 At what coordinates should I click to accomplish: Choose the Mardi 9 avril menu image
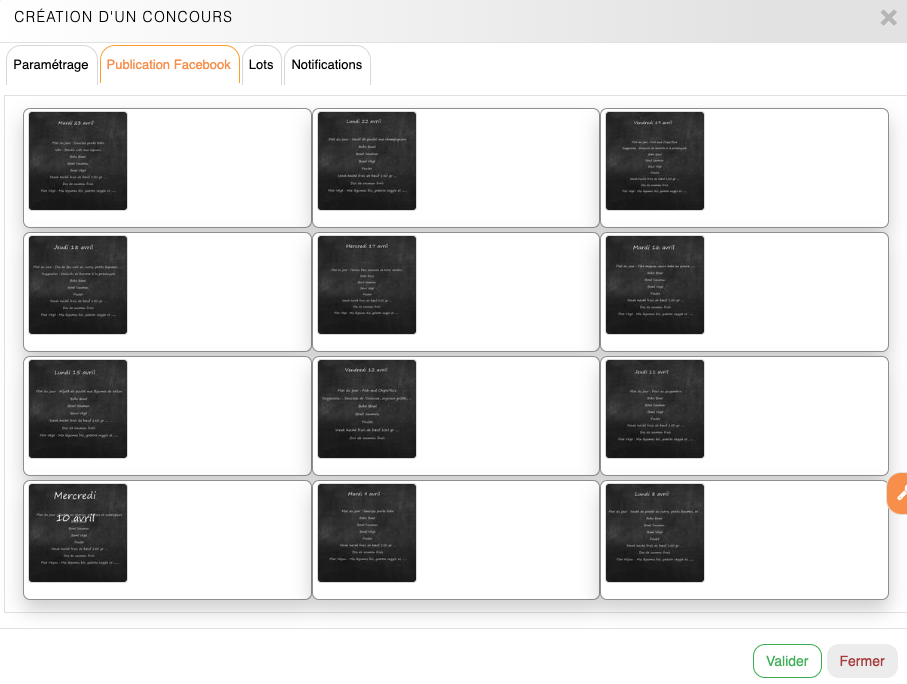pyautogui.click(x=367, y=533)
